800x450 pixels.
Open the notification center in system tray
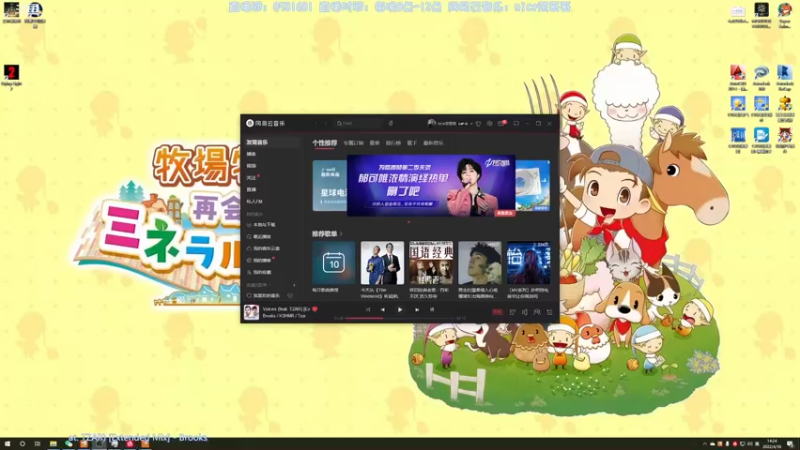pos(790,444)
